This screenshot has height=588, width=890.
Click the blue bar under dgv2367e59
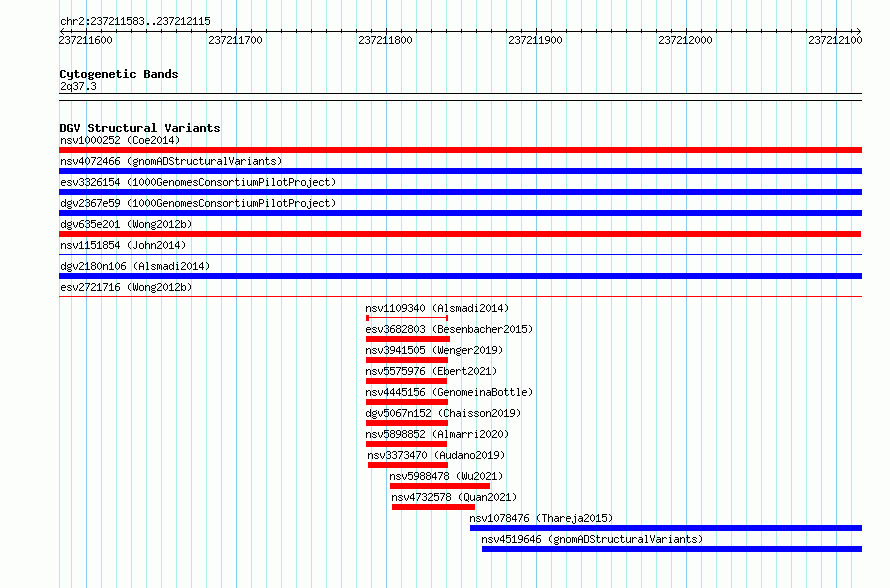coord(460,213)
